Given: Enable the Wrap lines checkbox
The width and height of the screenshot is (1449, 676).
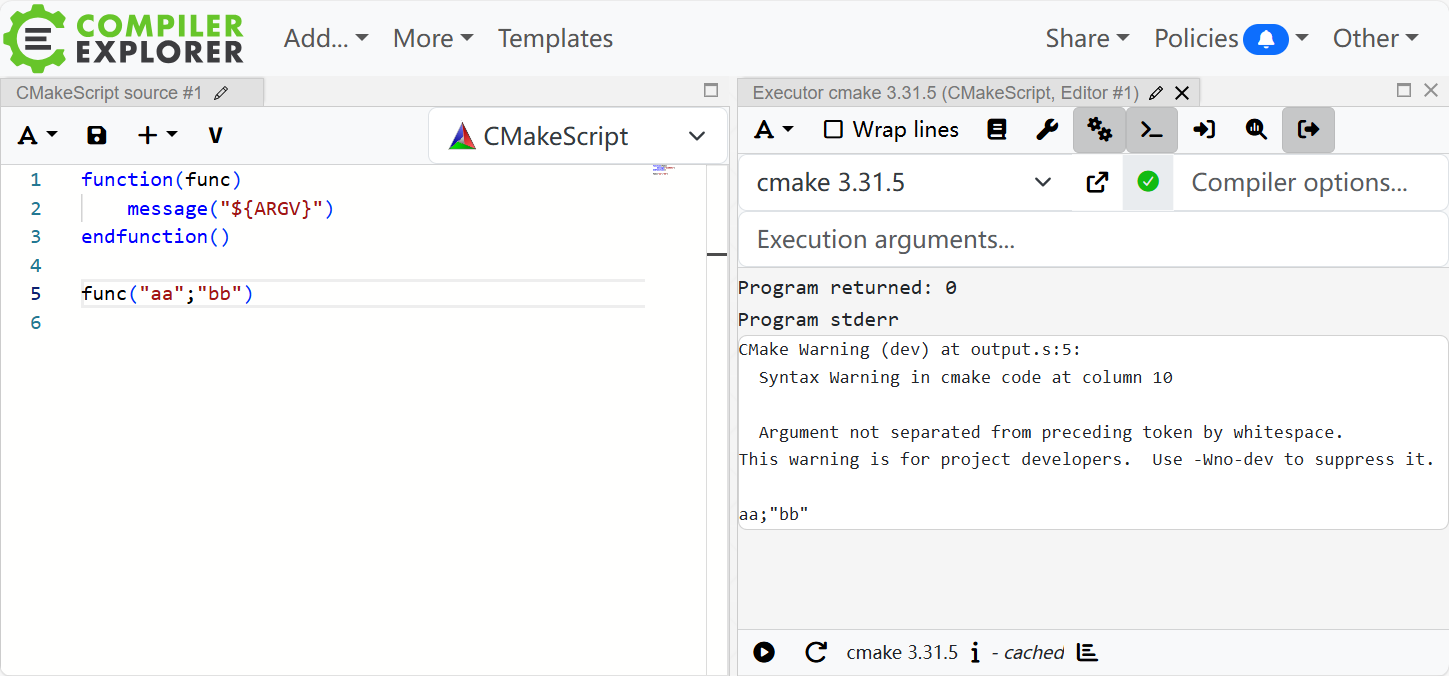Looking at the screenshot, I should [833, 130].
